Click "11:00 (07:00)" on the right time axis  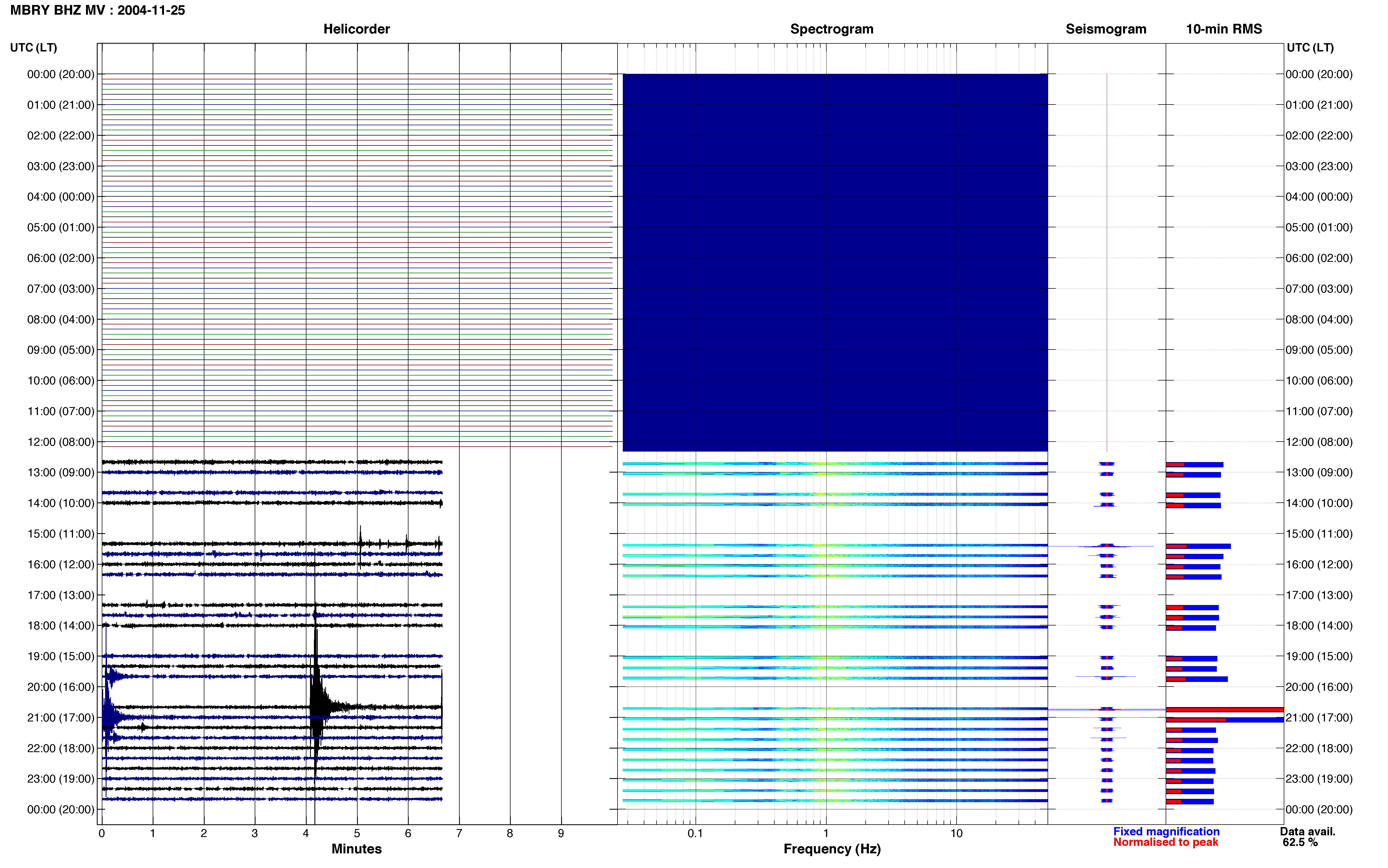1319,411
